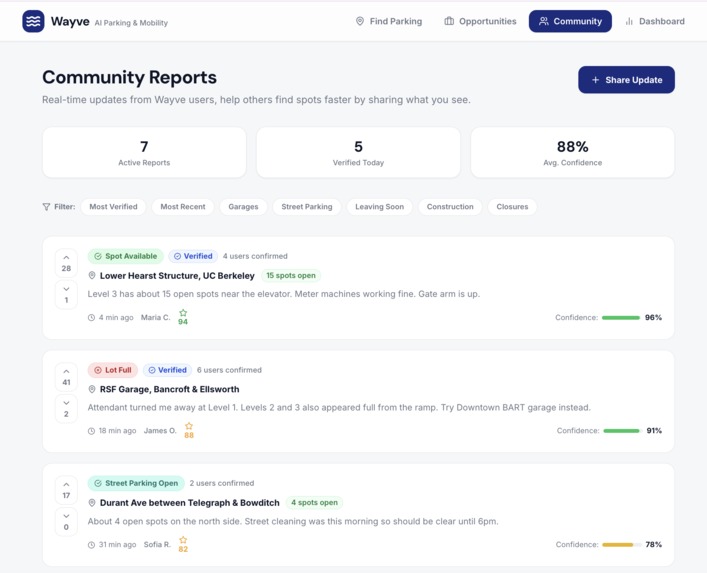Click the 15 spots open tag
The width and height of the screenshot is (707, 573).
pos(291,275)
